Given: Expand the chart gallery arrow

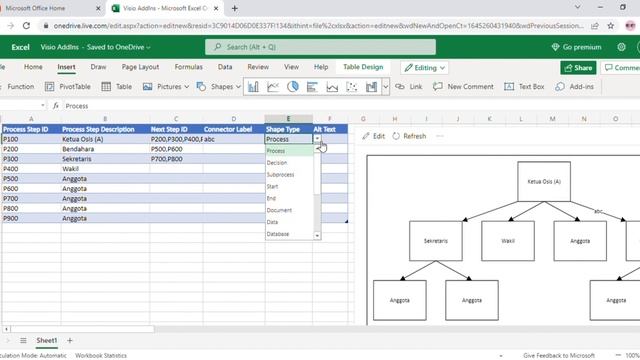Looking at the screenshot, I should [385, 87].
